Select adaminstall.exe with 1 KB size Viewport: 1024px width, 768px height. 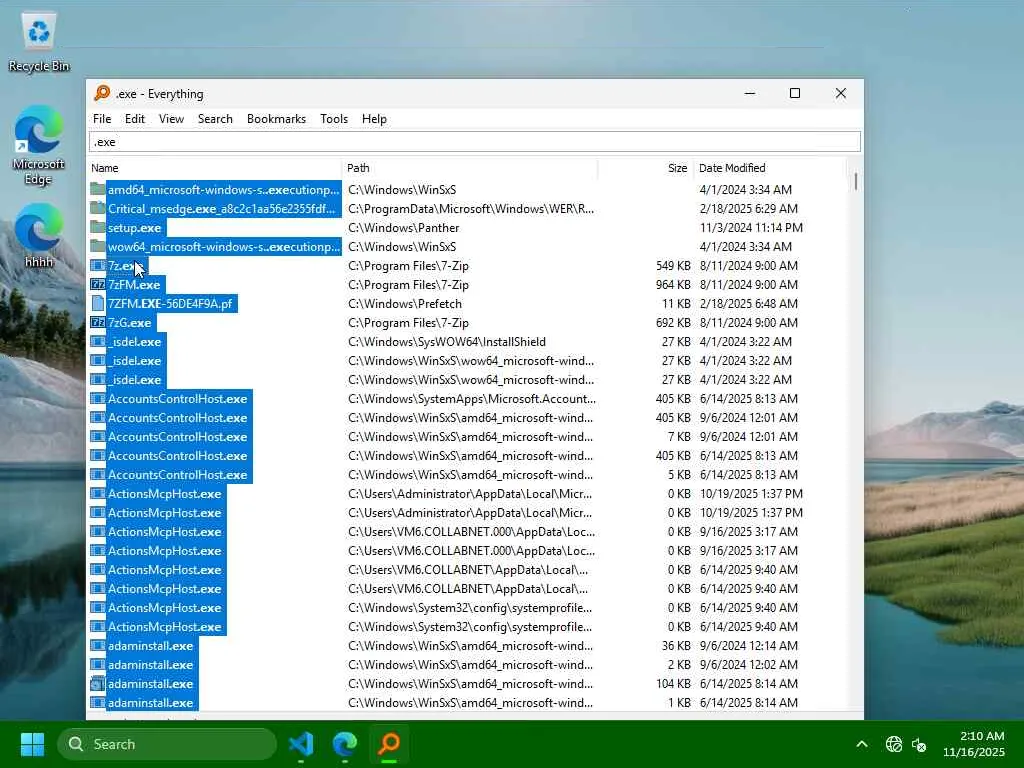pyautogui.click(x=150, y=703)
